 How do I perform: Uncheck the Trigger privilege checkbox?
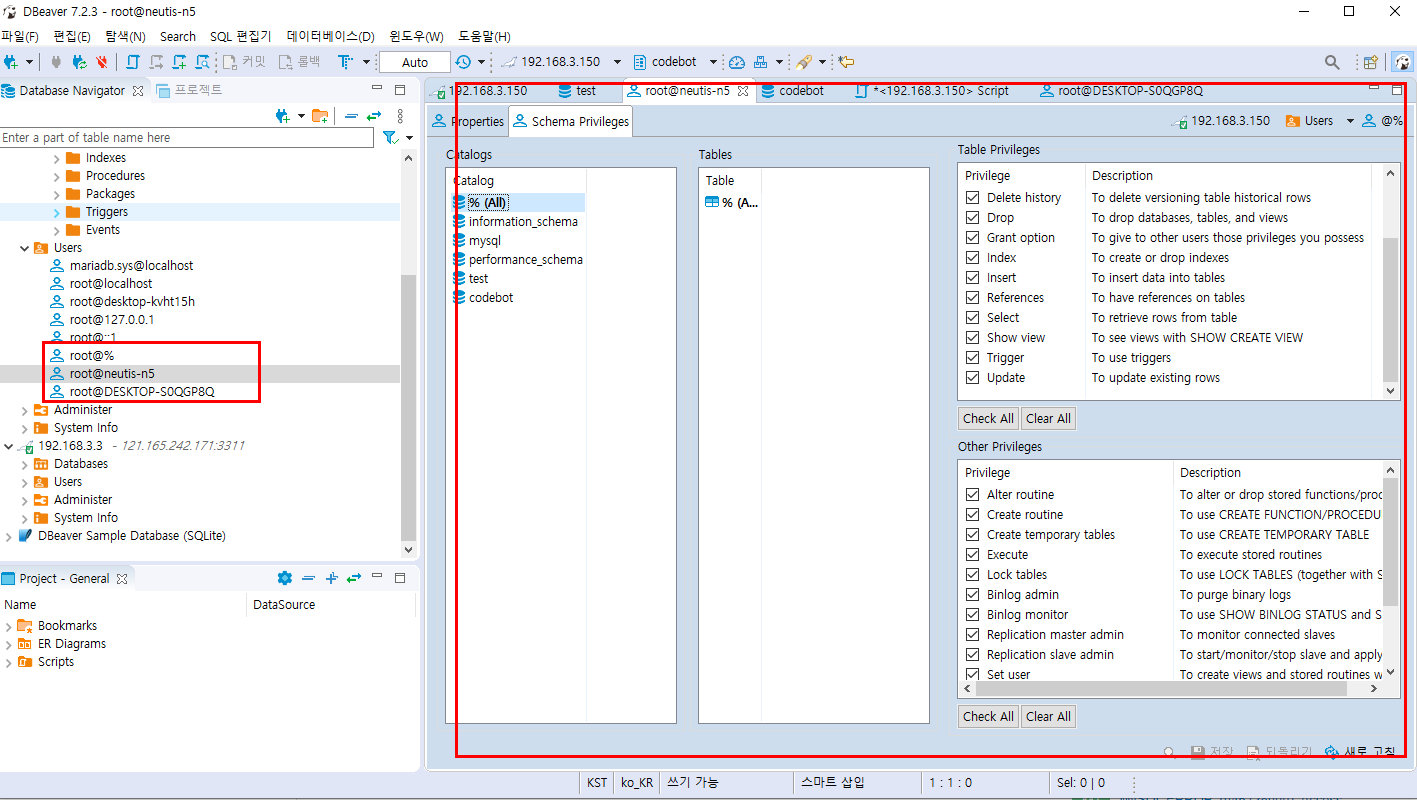(972, 358)
